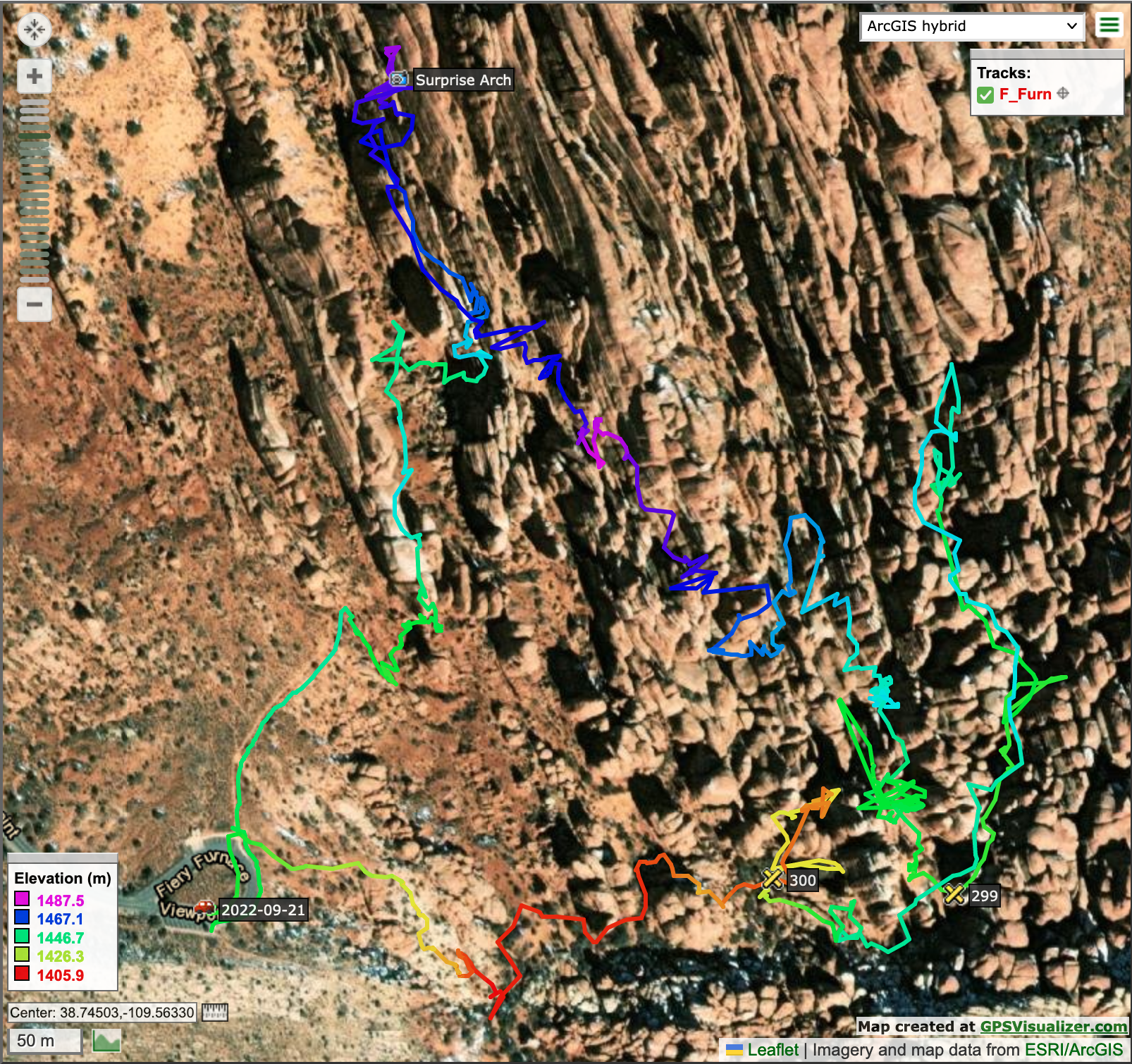Open the Leaflet attribution link
Image resolution: width=1132 pixels, height=1064 pixels.
(x=773, y=1050)
